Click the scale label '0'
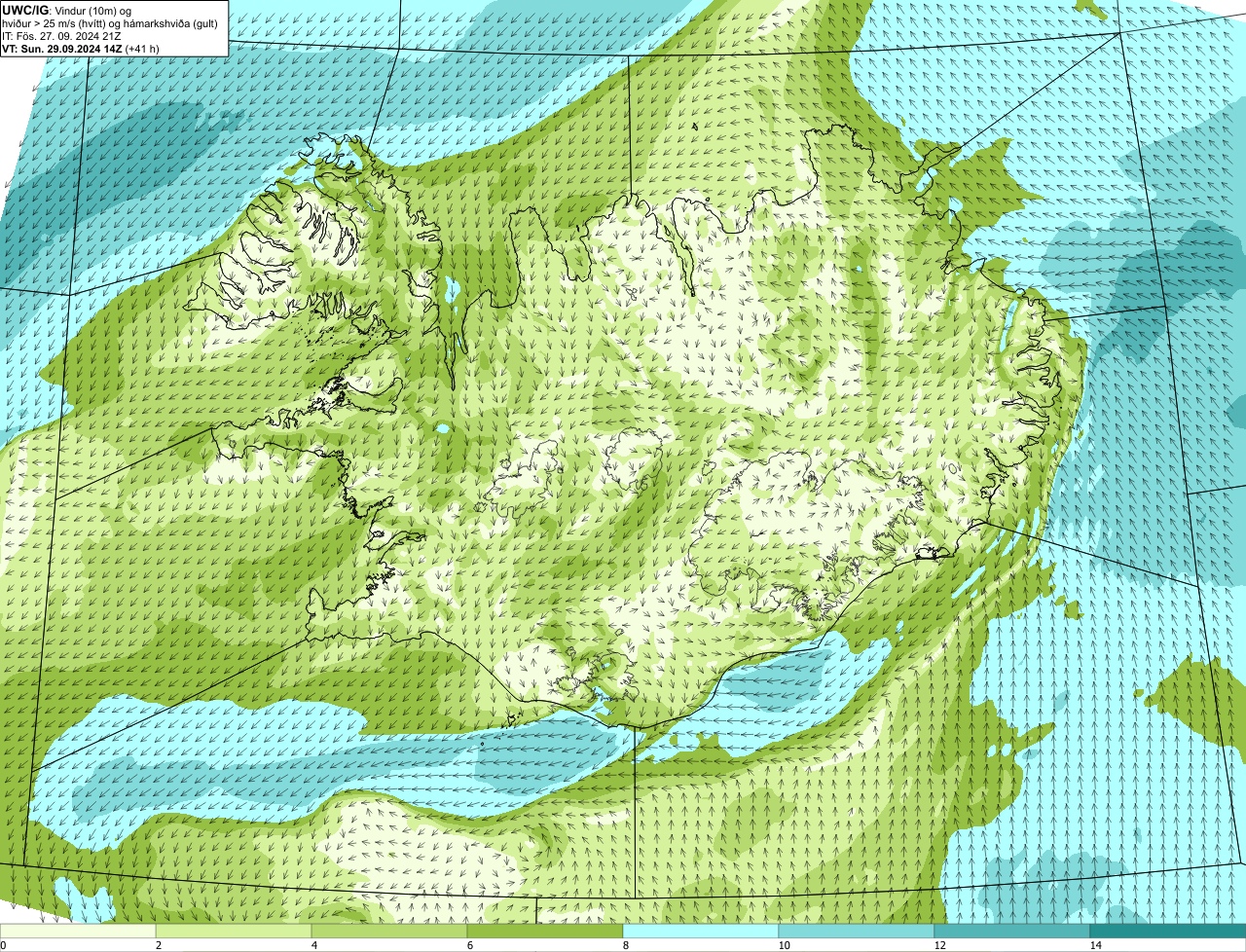This screenshot has height=952, width=1246. point(3,945)
